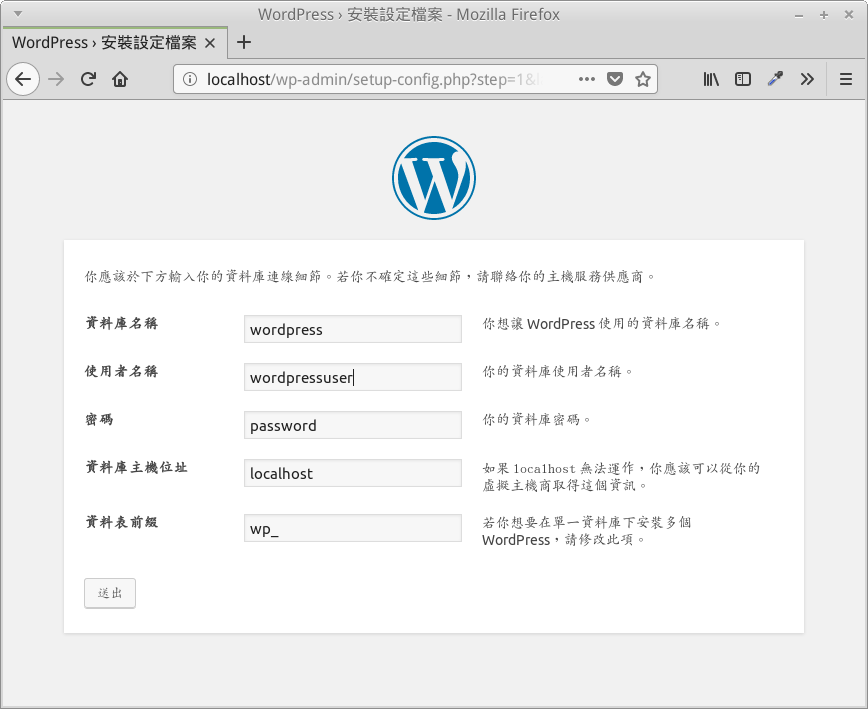This screenshot has width=868, height=709.
Task: Open page actions three-dot menu
Action: click(x=587, y=79)
